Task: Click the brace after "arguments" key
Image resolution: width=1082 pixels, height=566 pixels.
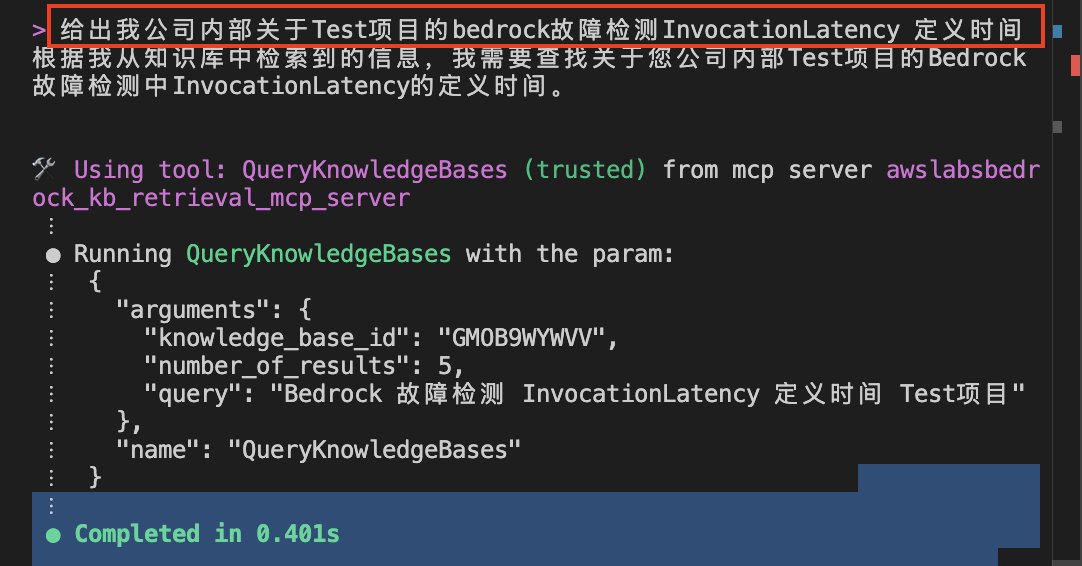Action: point(305,309)
